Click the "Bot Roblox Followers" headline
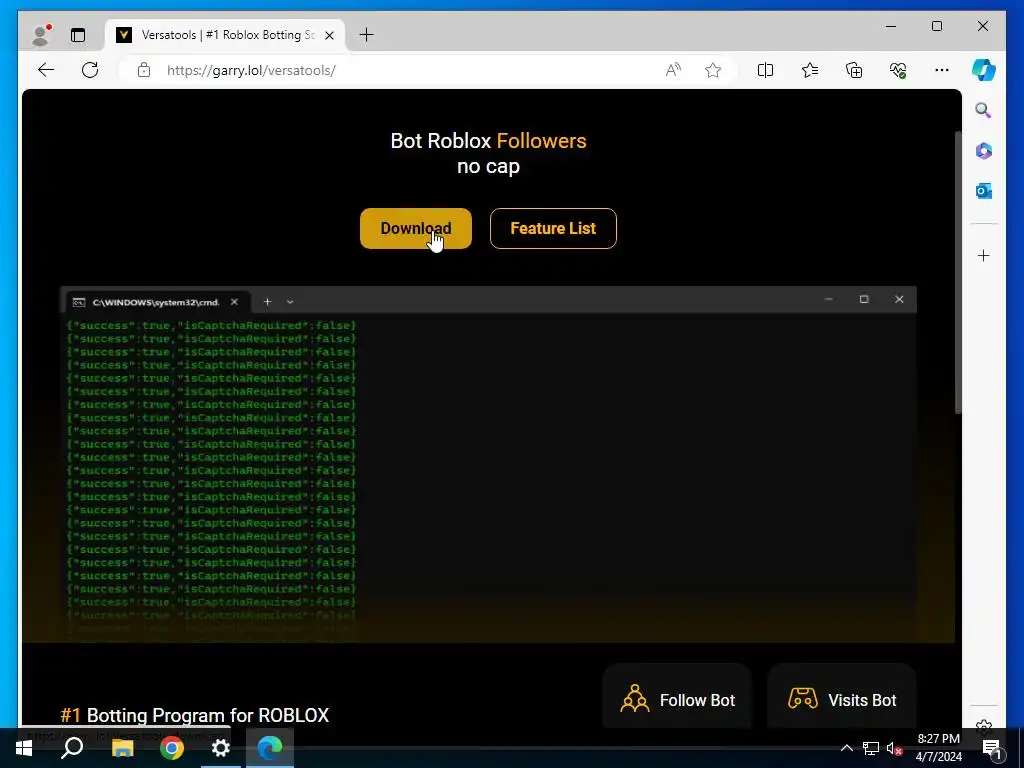Image resolution: width=1024 pixels, height=768 pixels. (488, 140)
